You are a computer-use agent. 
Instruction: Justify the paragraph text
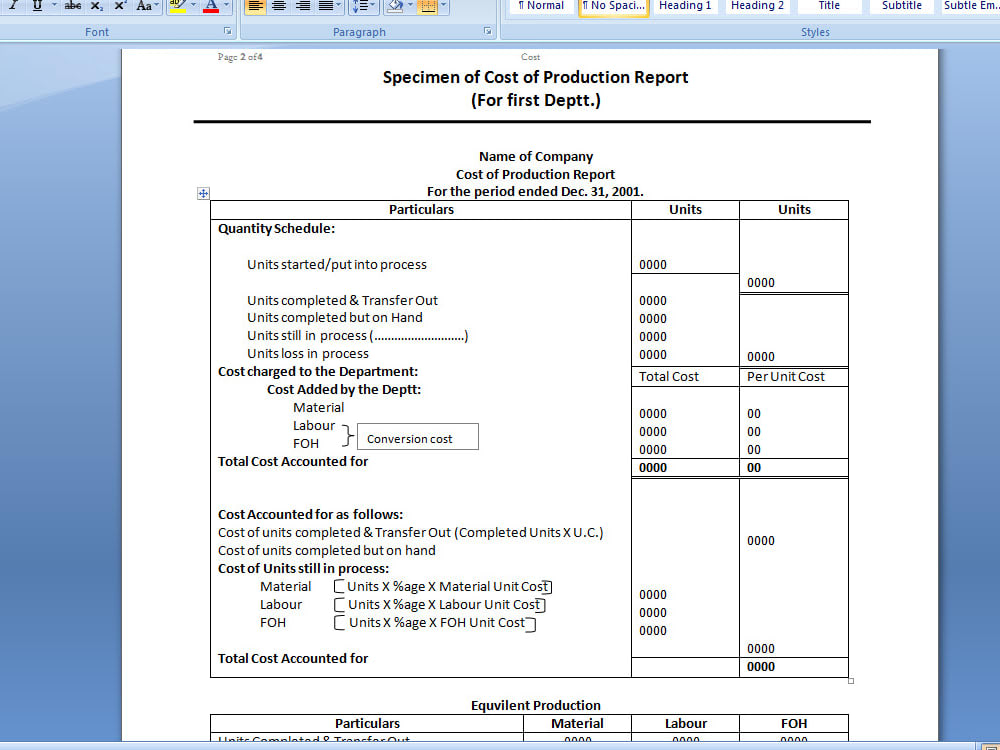coord(326,6)
